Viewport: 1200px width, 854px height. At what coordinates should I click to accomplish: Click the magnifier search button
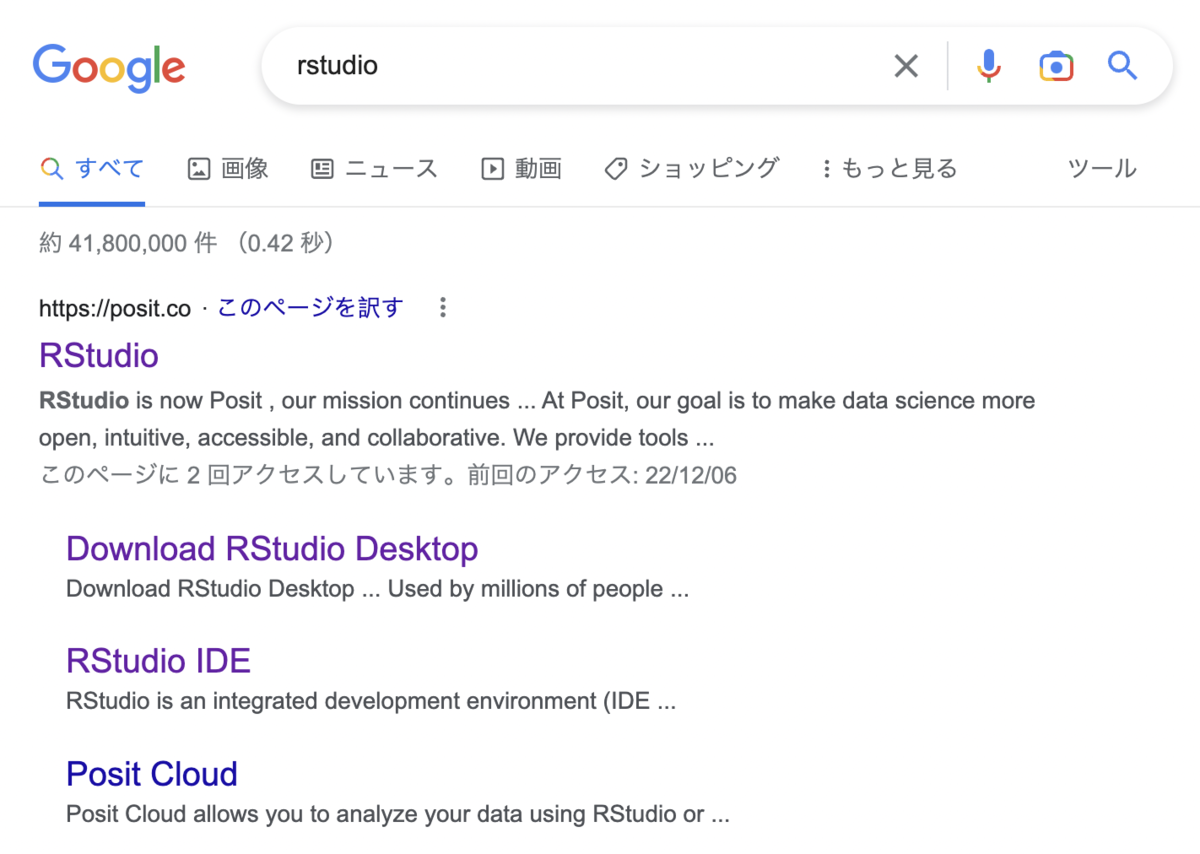(x=1123, y=67)
